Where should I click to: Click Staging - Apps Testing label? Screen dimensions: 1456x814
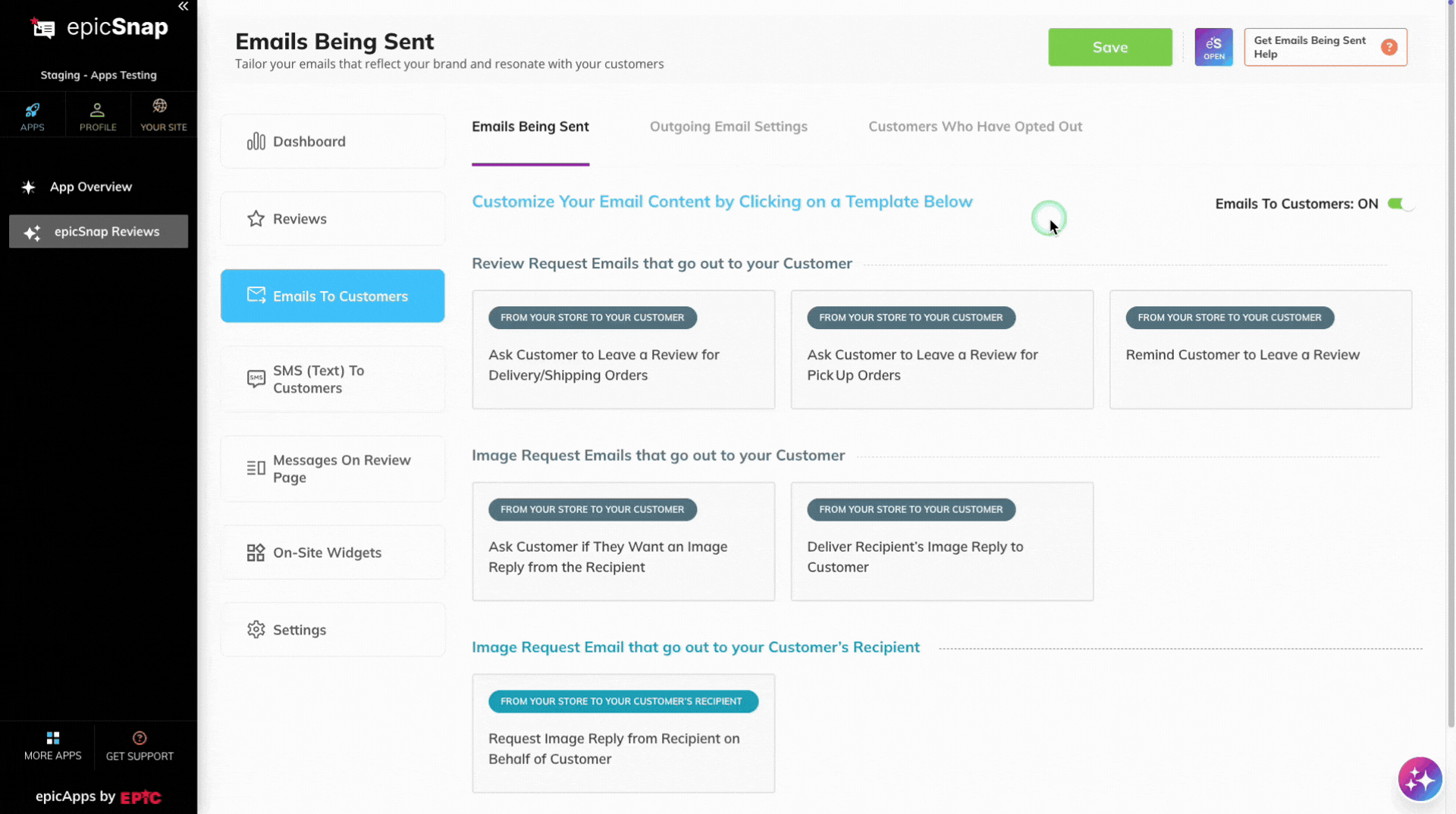pyautogui.click(x=99, y=75)
